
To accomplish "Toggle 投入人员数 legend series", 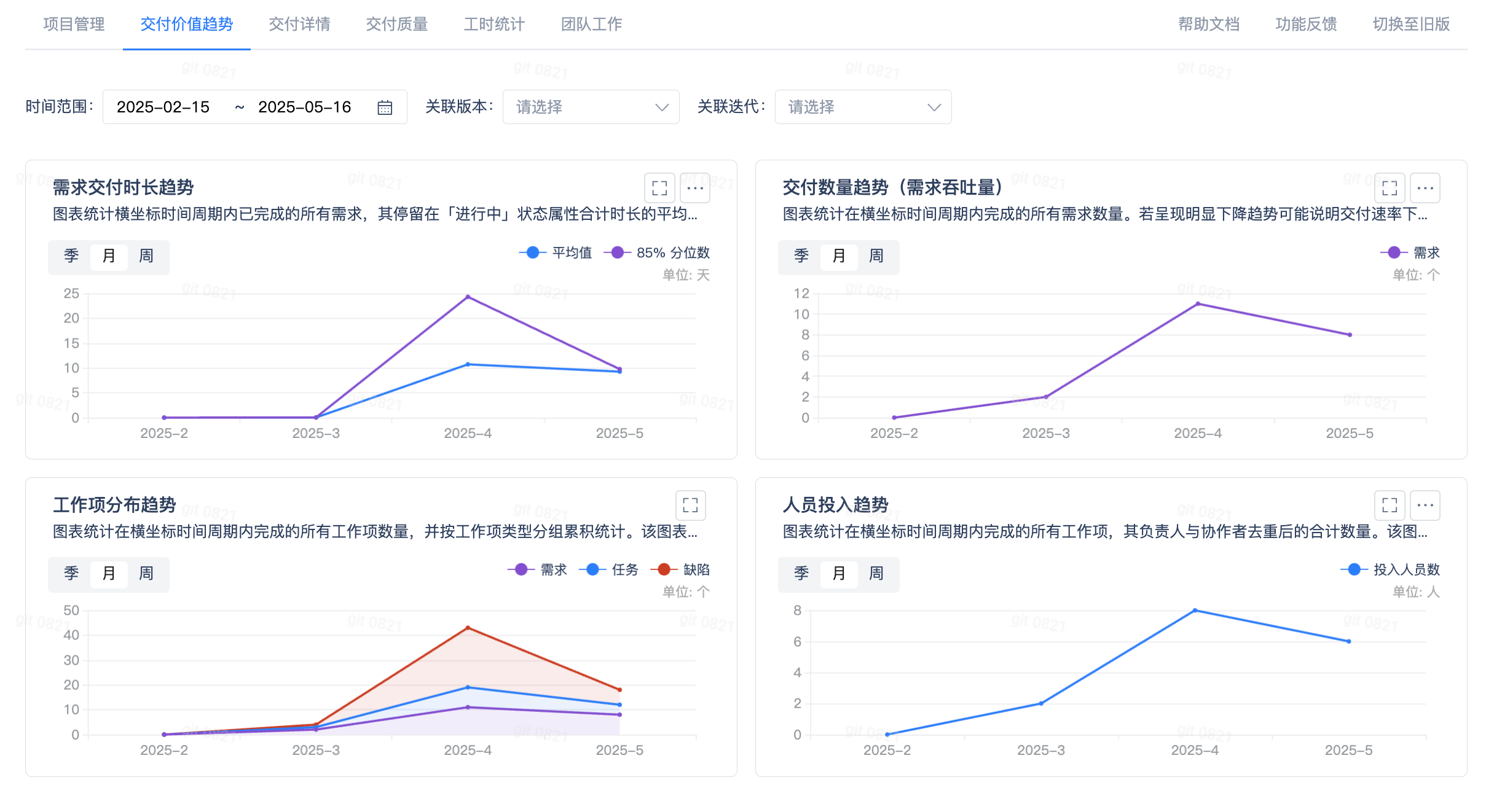I will [1390, 569].
